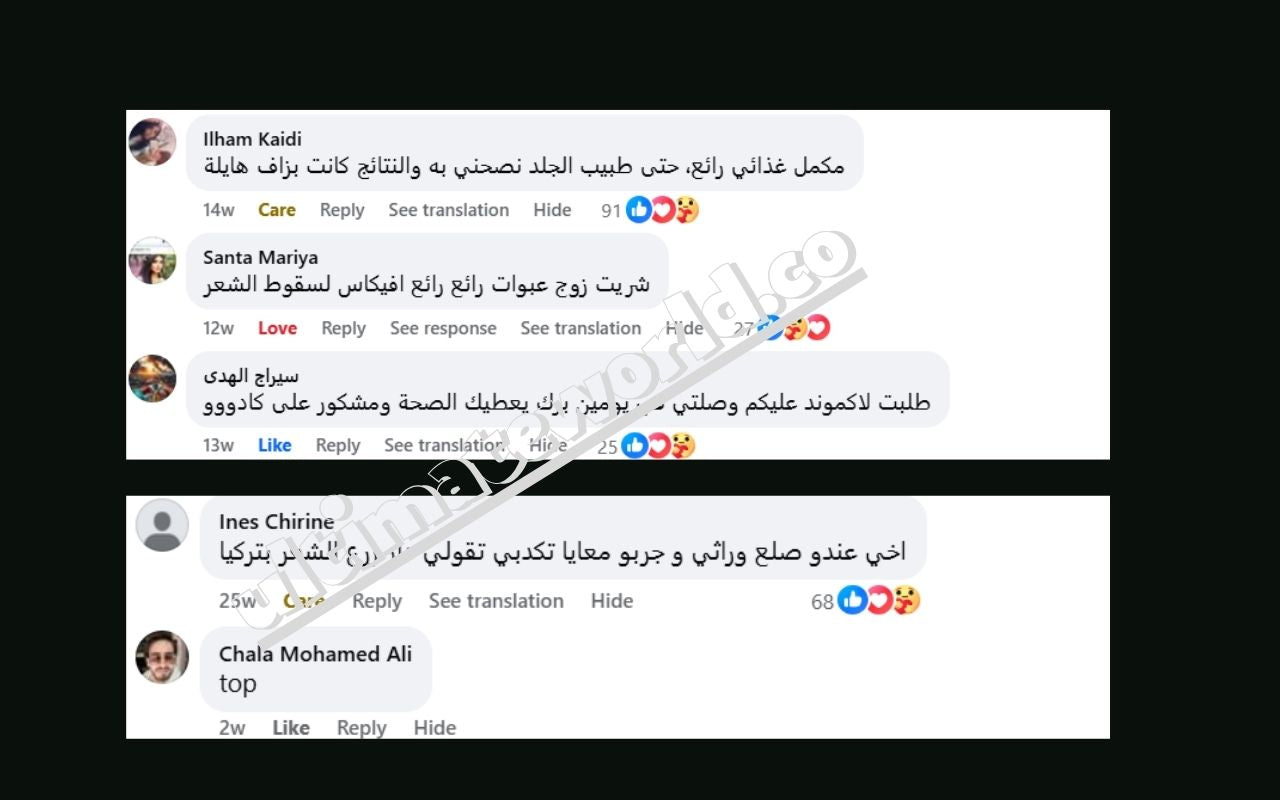Expand See translation for Ilham Kaidi's comment

[449, 210]
